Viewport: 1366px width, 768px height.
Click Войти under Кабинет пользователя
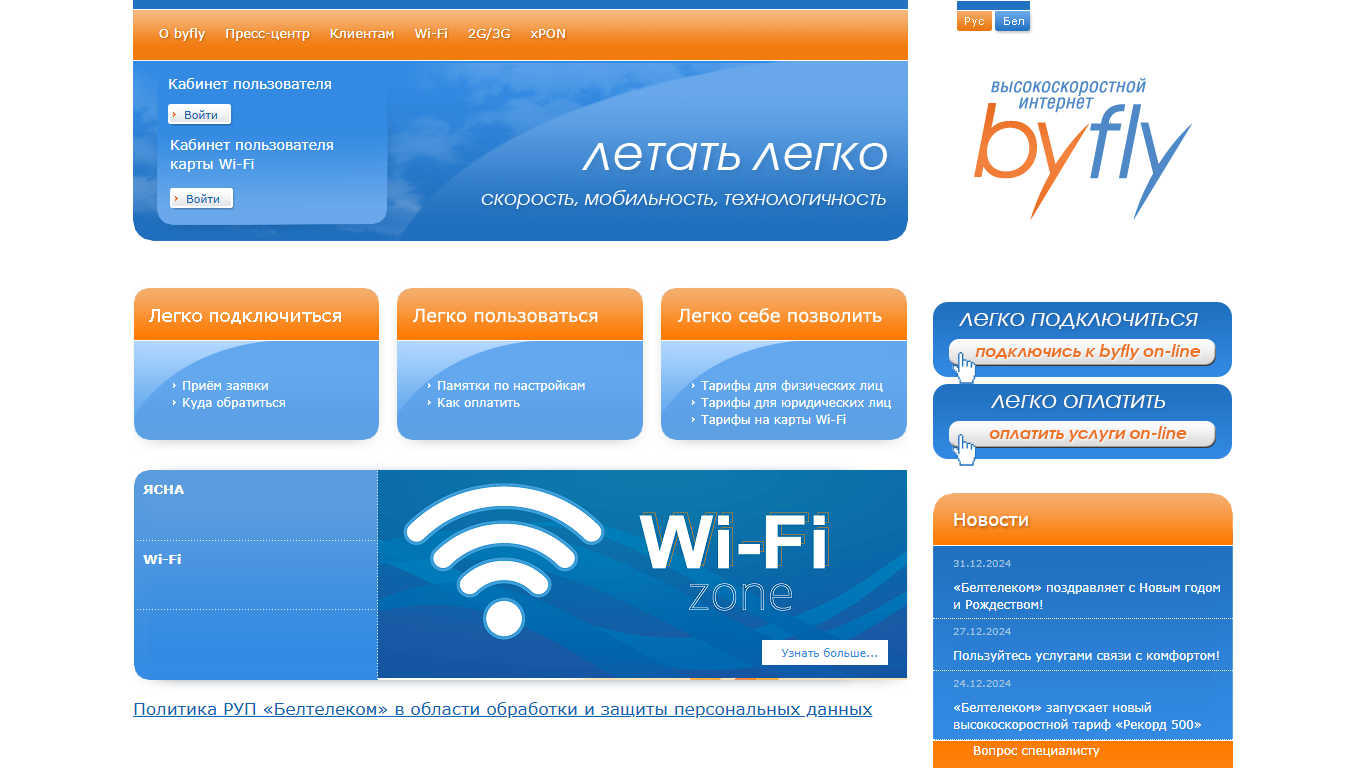[200, 115]
